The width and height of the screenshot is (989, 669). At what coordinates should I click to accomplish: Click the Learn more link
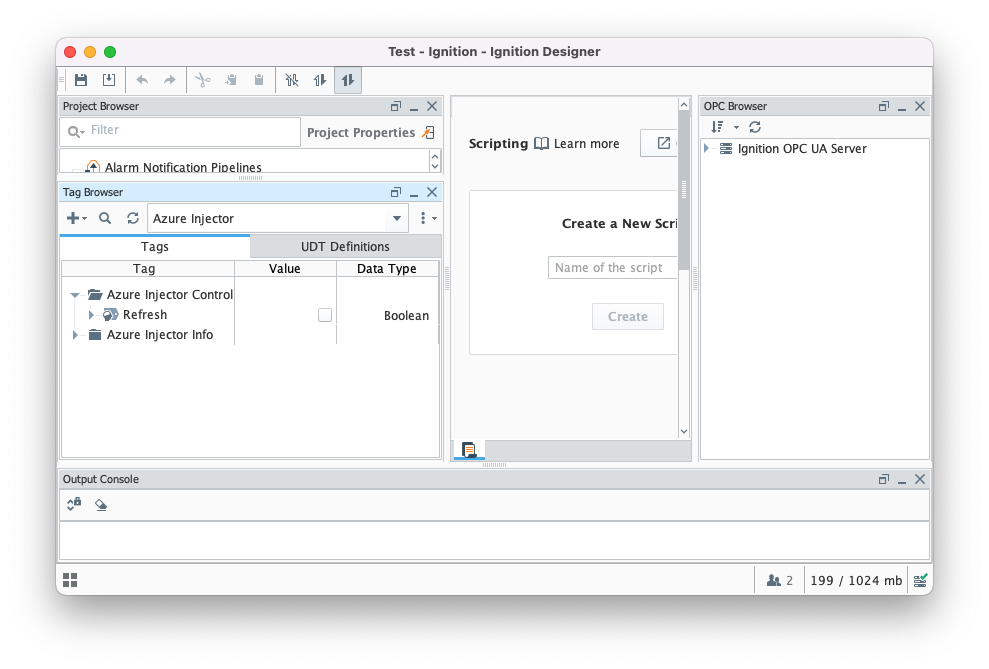coord(586,144)
